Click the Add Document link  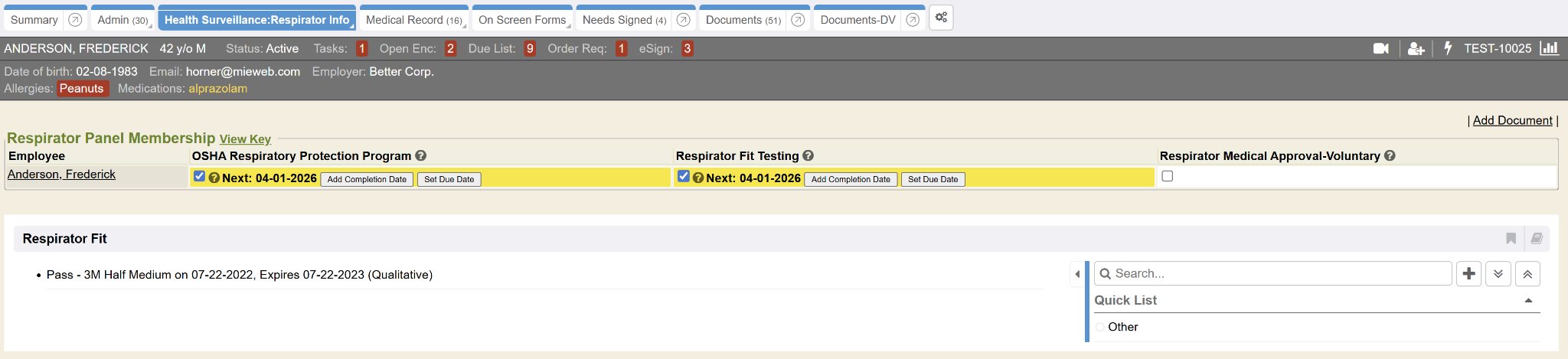pos(1512,120)
